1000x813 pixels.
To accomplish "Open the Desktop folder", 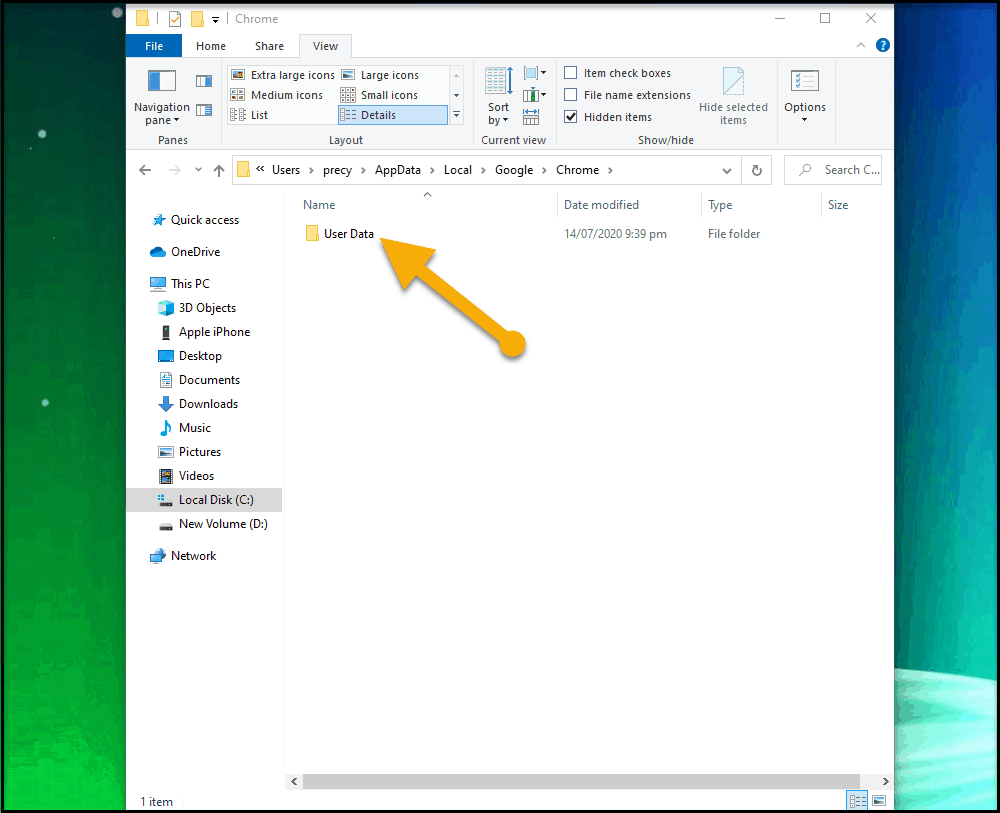I will coord(190,356).
